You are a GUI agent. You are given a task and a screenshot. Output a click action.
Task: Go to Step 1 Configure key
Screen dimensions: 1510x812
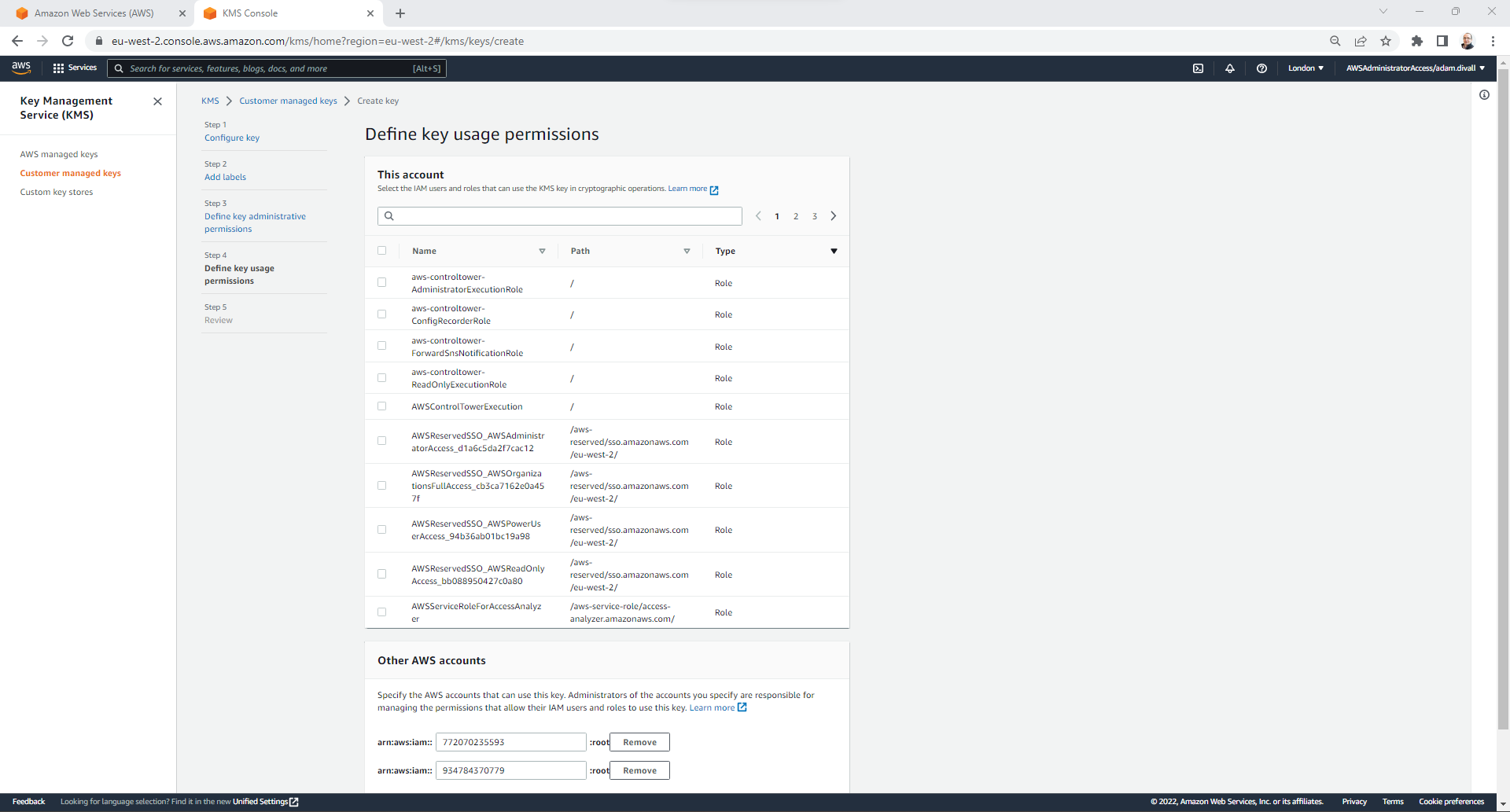click(232, 138)
